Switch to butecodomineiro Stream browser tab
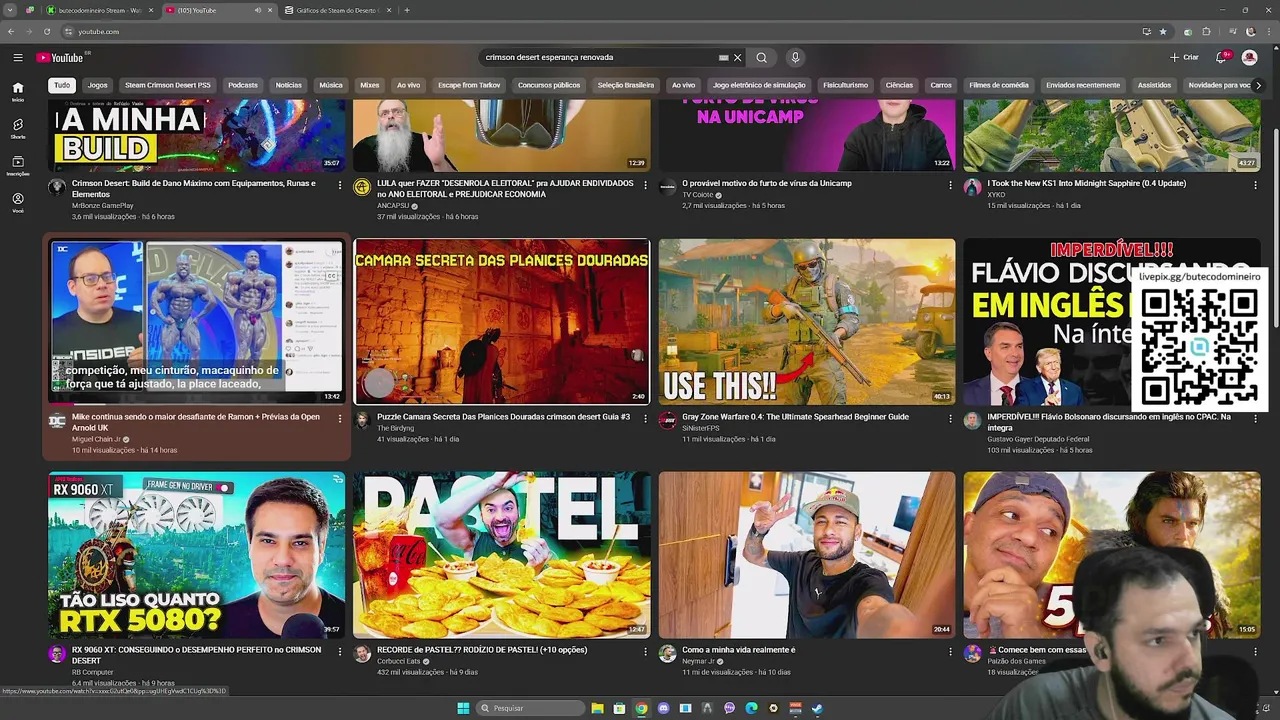The height and width of the screenshot is (720, 1280). coord(100,10)
